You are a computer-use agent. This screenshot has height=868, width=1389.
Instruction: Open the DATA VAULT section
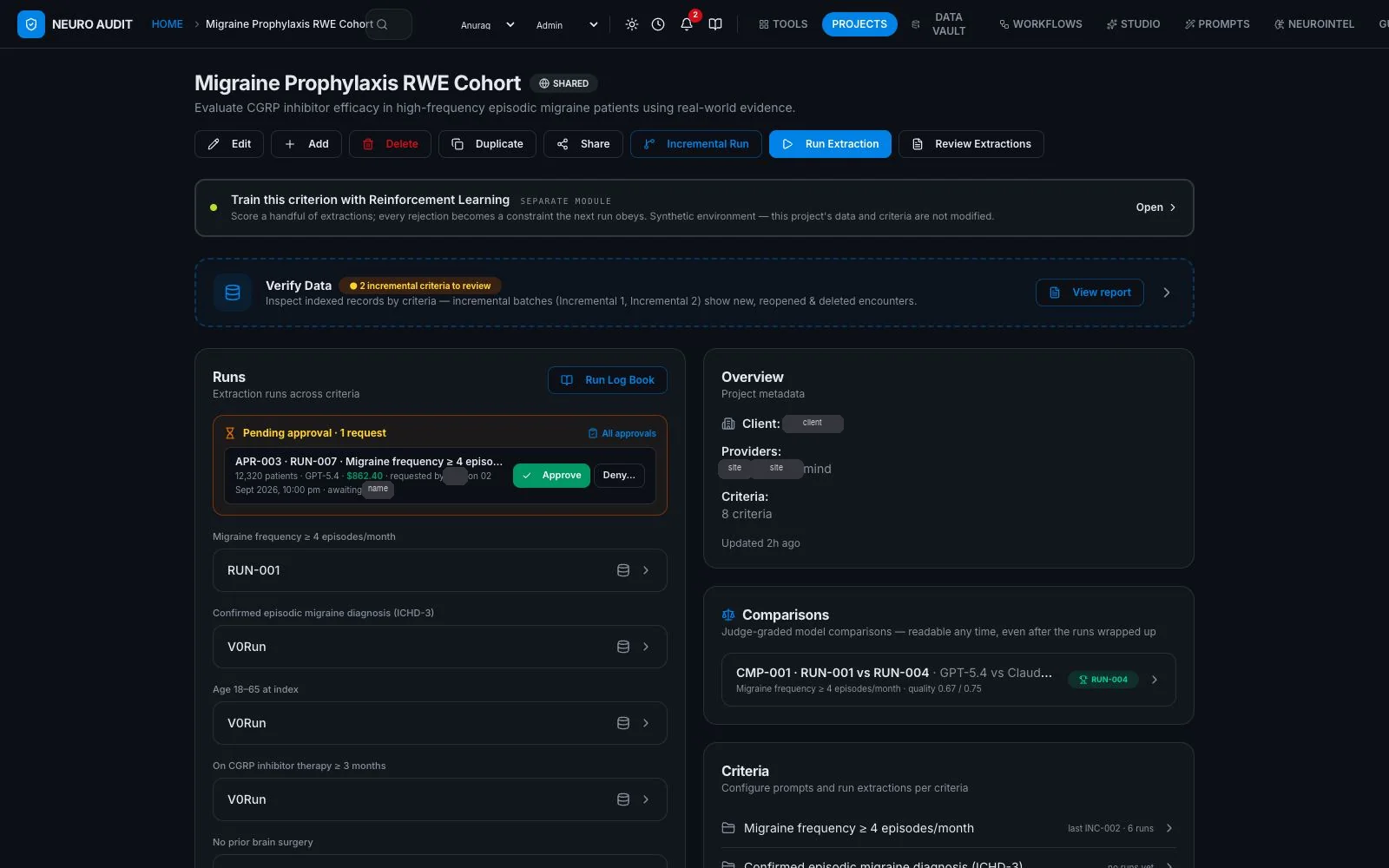tap(940, 24)
